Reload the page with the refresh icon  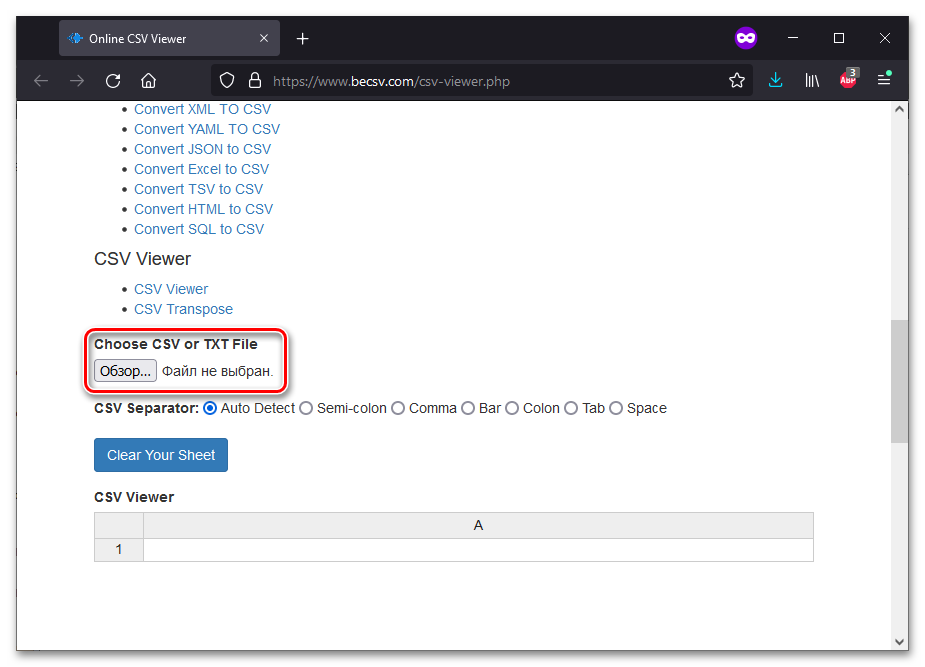pos(113,81)
